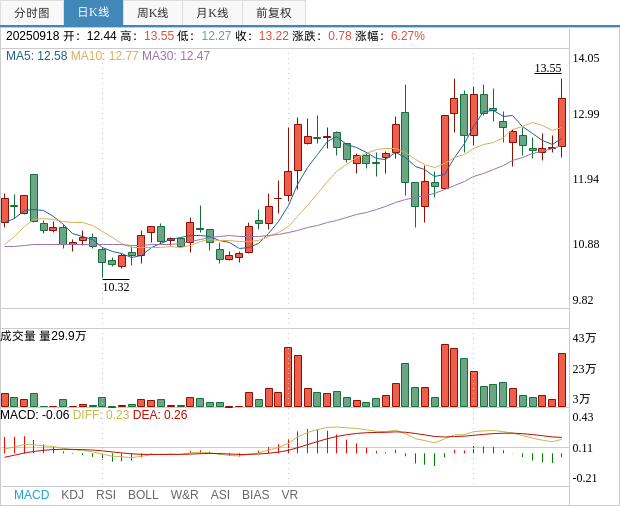This screenshot has width=620, height=506.
Task: Click the 成交量 量29.9万 label
Action: click(x=43, y=336)
